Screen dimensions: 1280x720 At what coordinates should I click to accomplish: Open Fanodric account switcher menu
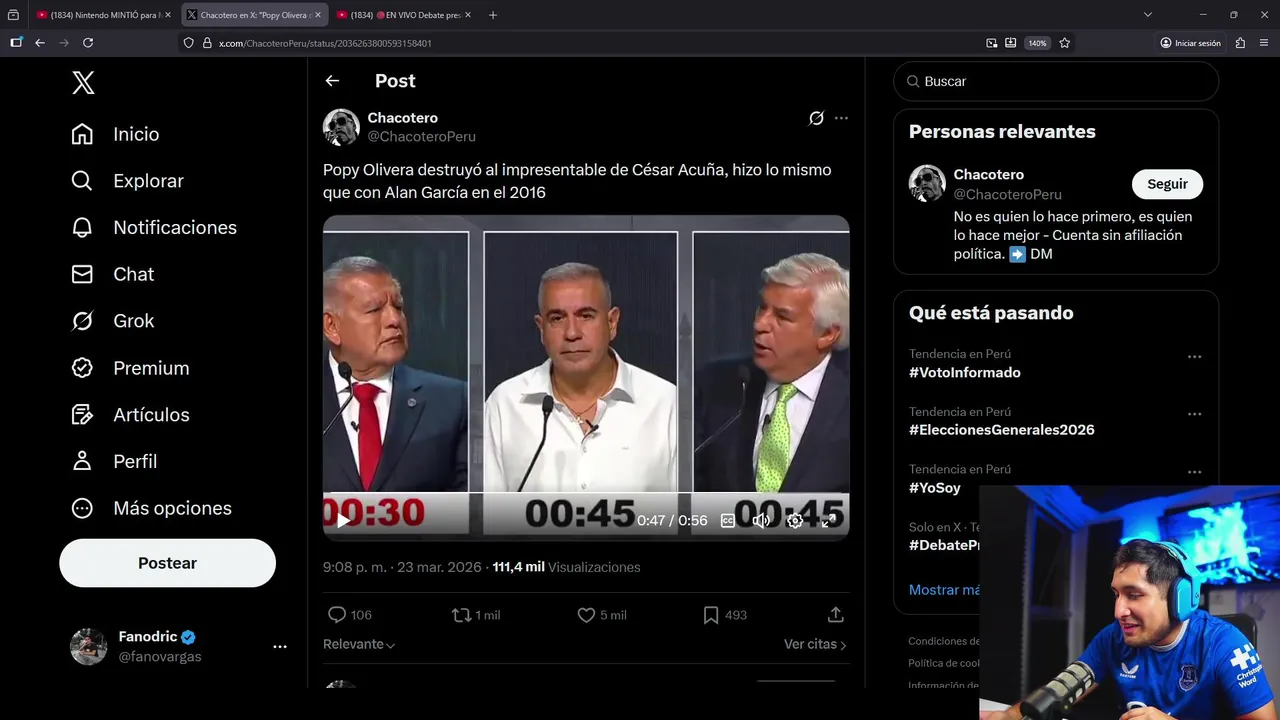(x=280, y=647)
